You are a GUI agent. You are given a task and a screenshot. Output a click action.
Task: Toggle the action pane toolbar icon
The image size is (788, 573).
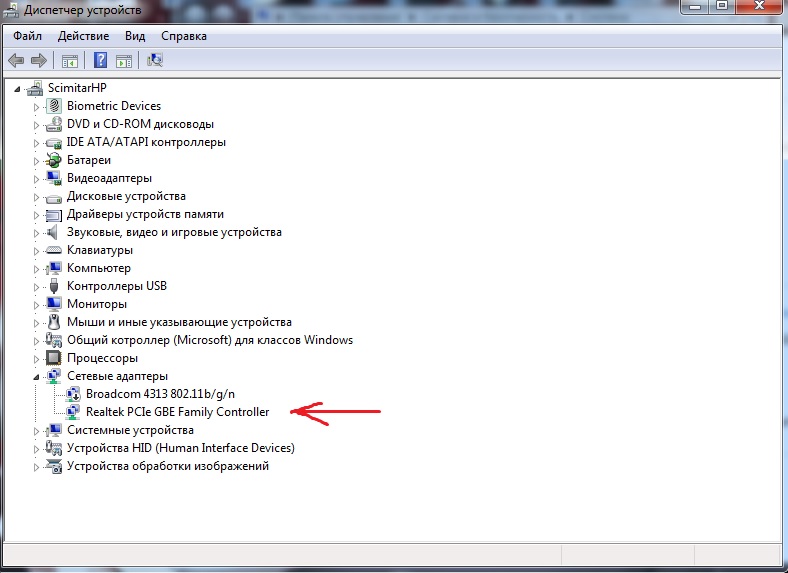coord(124,61)
